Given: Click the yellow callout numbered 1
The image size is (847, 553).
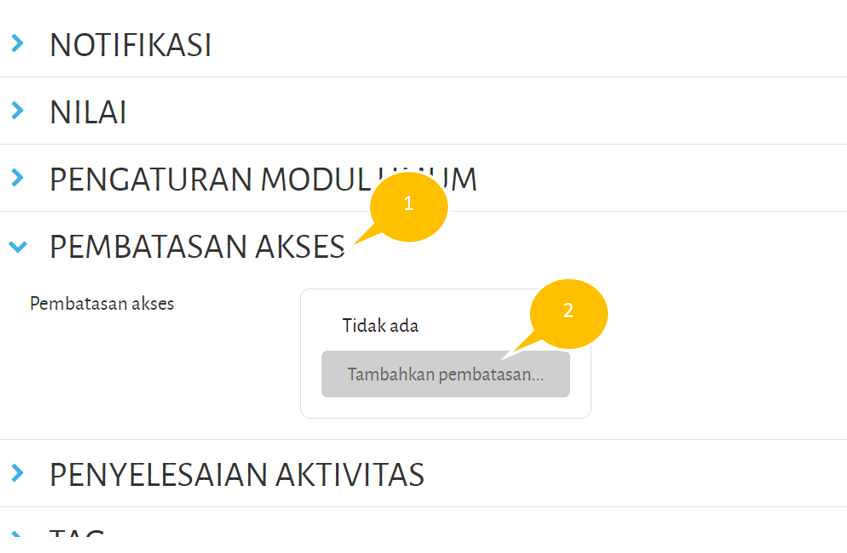Looking at the screenshot, I should point(408,203).
